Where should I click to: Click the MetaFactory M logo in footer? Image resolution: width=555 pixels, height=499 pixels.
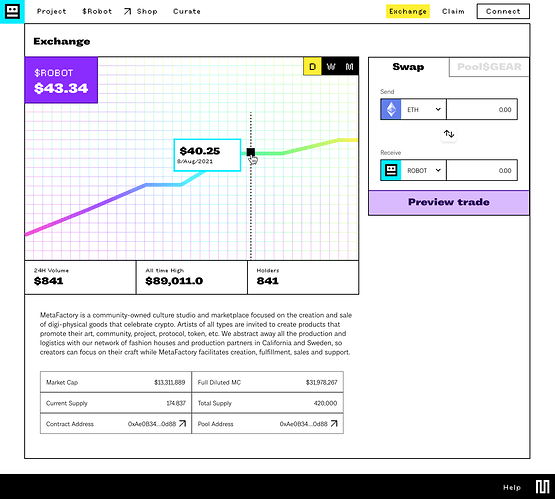542,487
